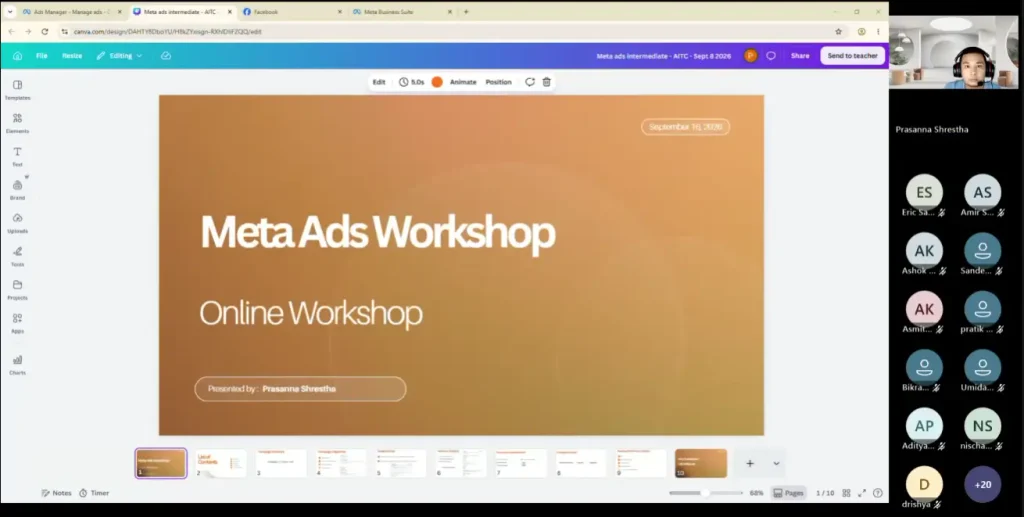
Task: Select page 5 thumbnail
Action: (401, 463)
